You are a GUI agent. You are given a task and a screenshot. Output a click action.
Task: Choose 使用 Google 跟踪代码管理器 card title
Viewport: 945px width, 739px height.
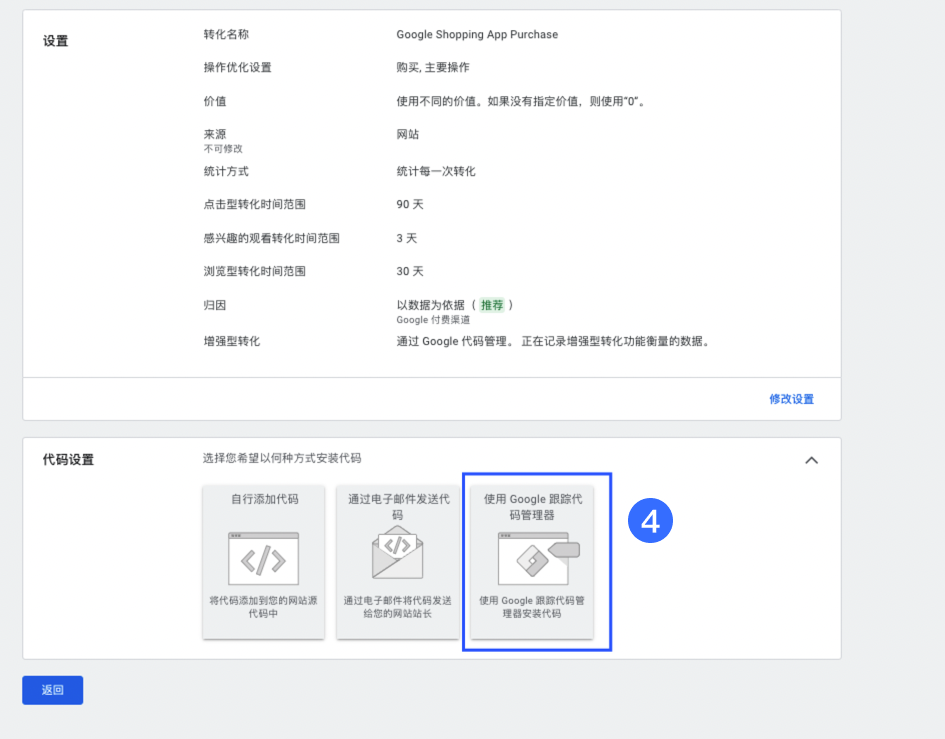point(533,507)
